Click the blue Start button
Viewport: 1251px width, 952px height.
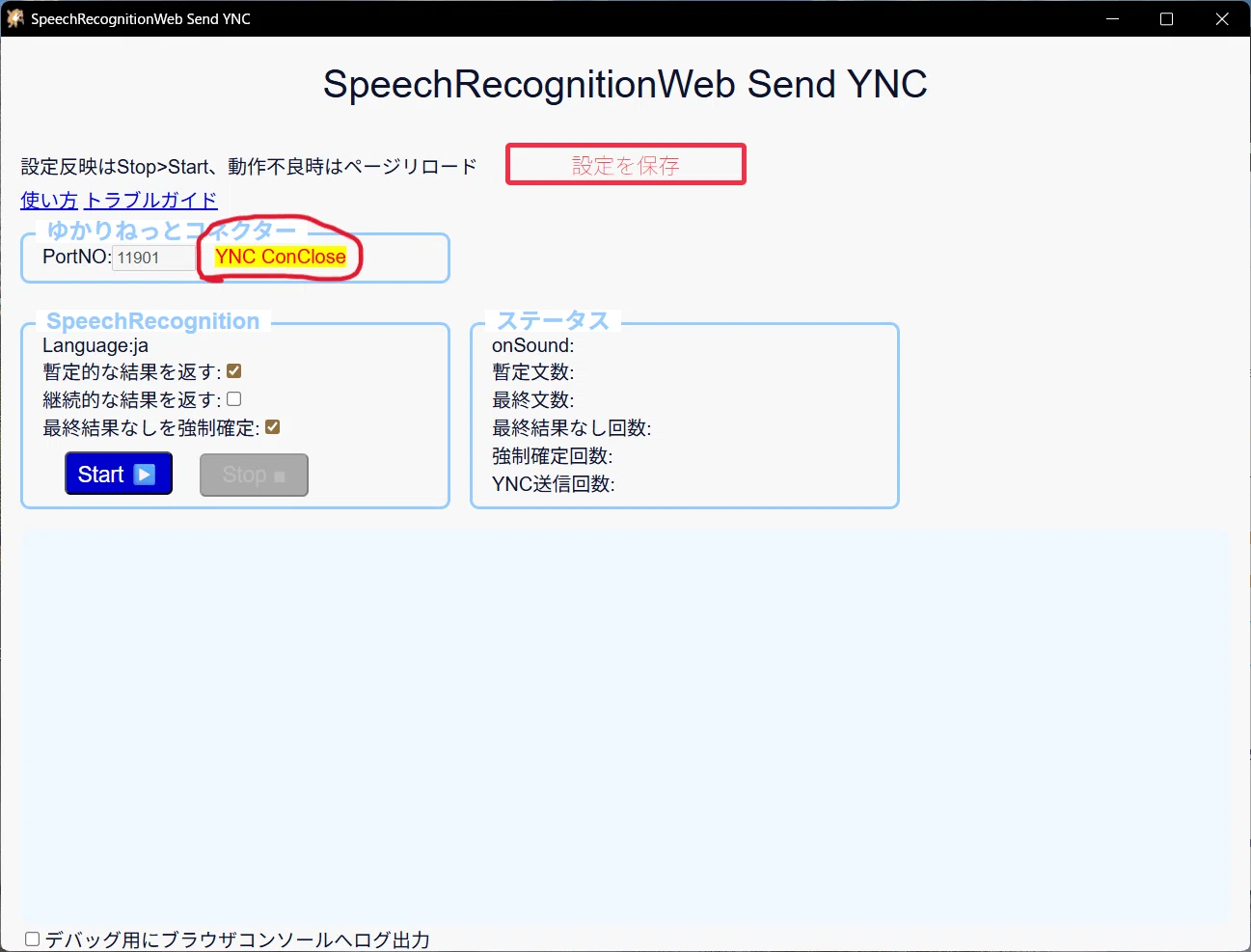click(119, 474)
